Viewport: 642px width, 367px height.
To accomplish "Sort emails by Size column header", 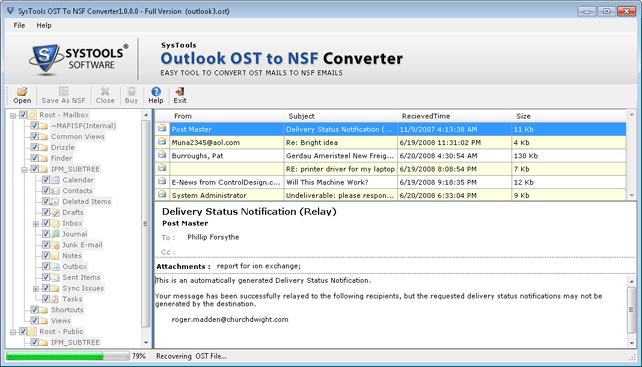I will (x=569, y=116).
